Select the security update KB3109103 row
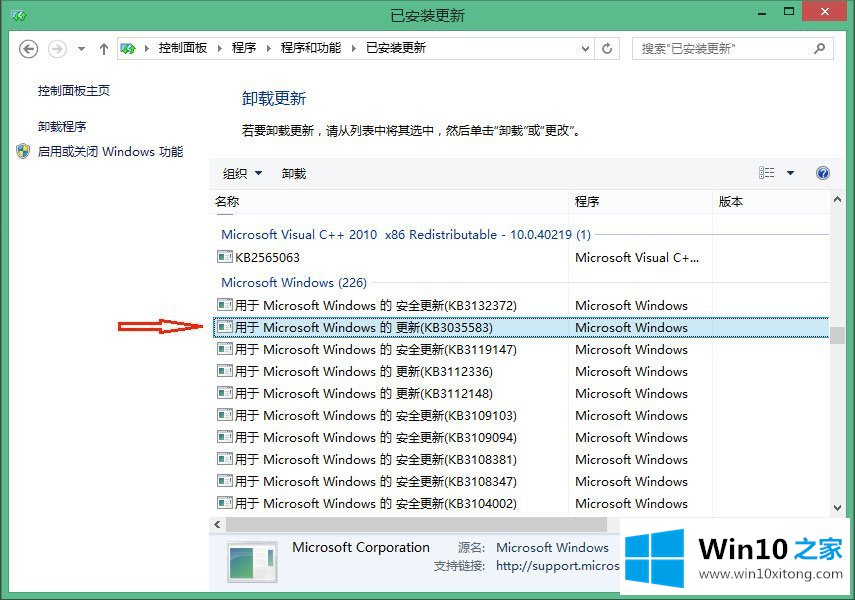Image resolution: width=855 pixels, height=600 pixels. click(x=520, y=415)
